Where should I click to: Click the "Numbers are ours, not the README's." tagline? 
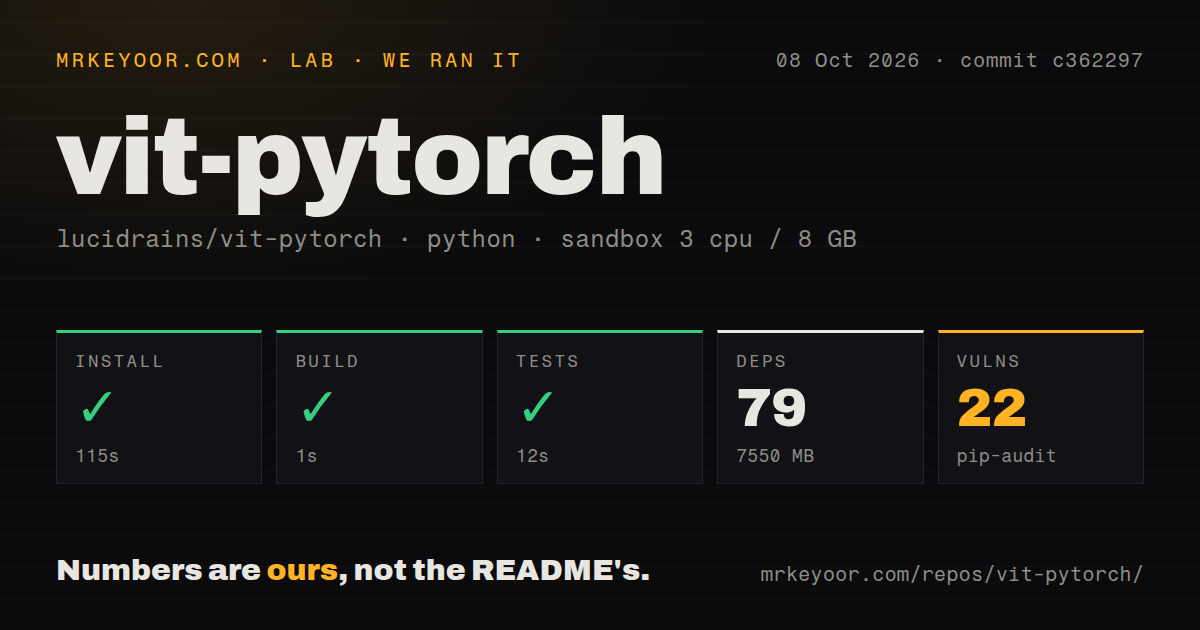click(x=353, y=570)
